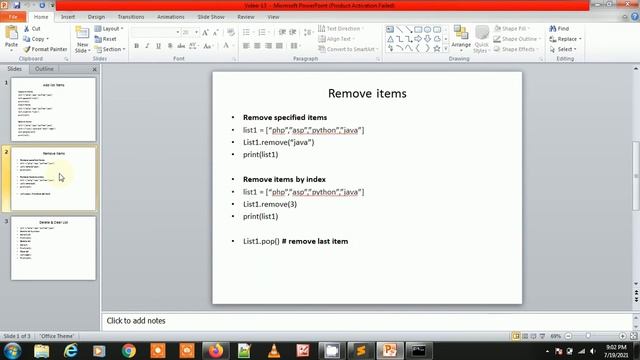Zoom in with plus button

coord(622,336)
